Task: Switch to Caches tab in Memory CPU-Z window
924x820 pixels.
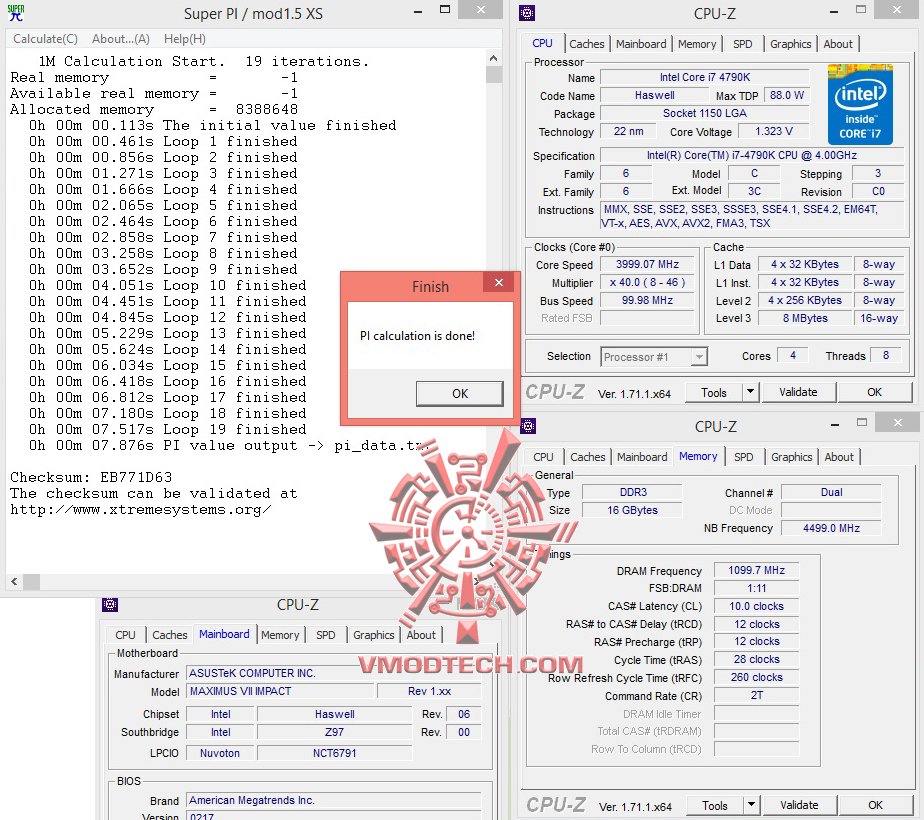Action: pyautogui.click(x=588, y=457)
